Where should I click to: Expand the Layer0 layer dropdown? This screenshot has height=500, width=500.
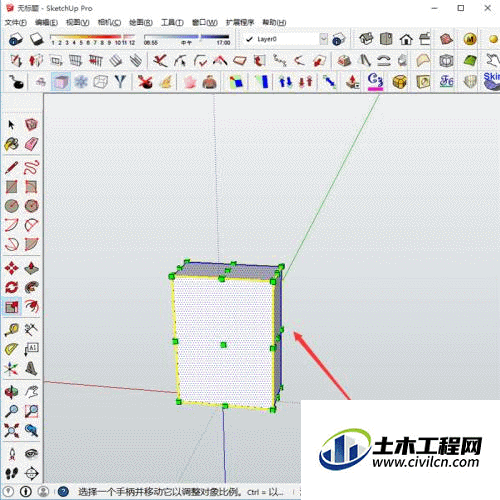coord(323,39)
